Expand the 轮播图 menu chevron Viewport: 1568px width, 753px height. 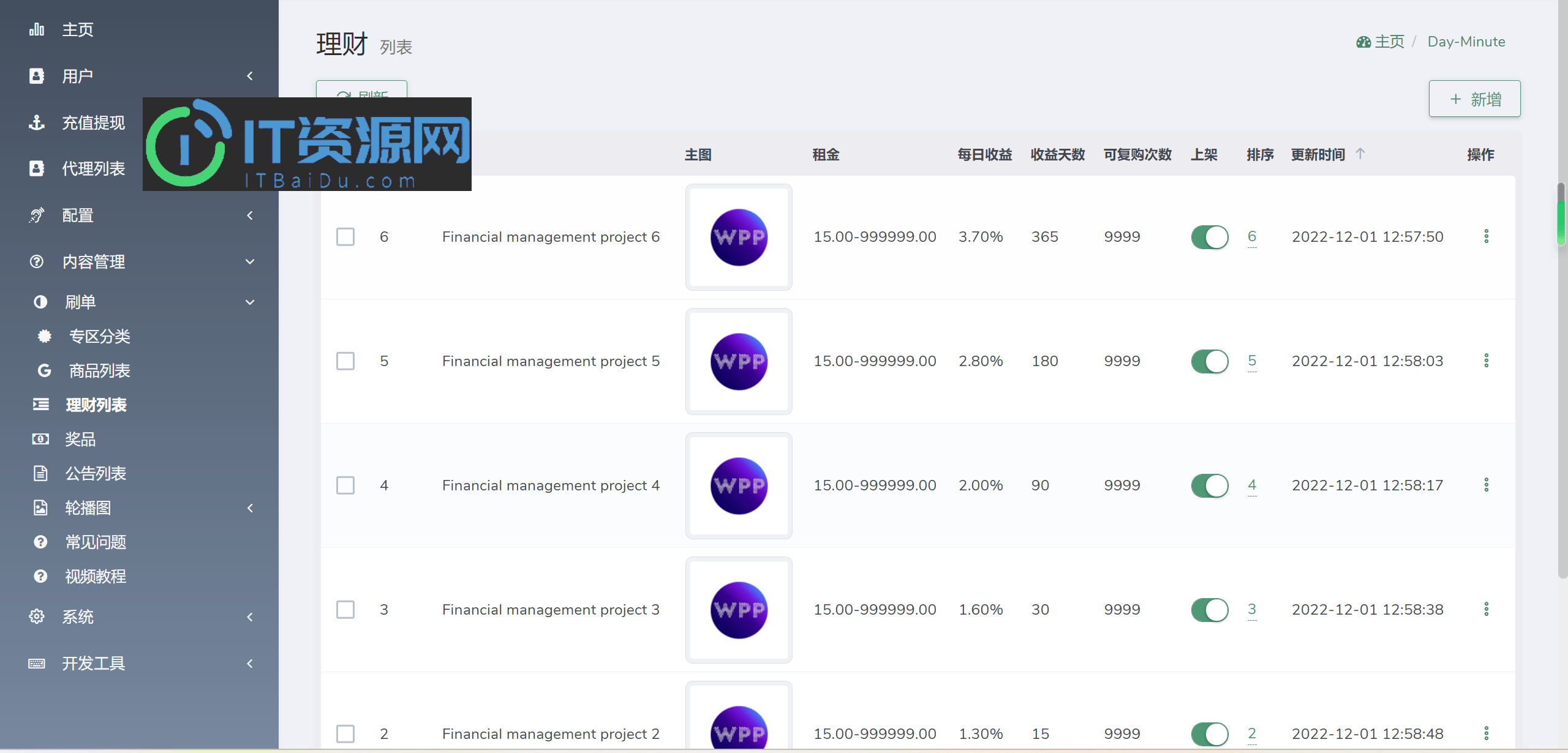tap(250, 508)
